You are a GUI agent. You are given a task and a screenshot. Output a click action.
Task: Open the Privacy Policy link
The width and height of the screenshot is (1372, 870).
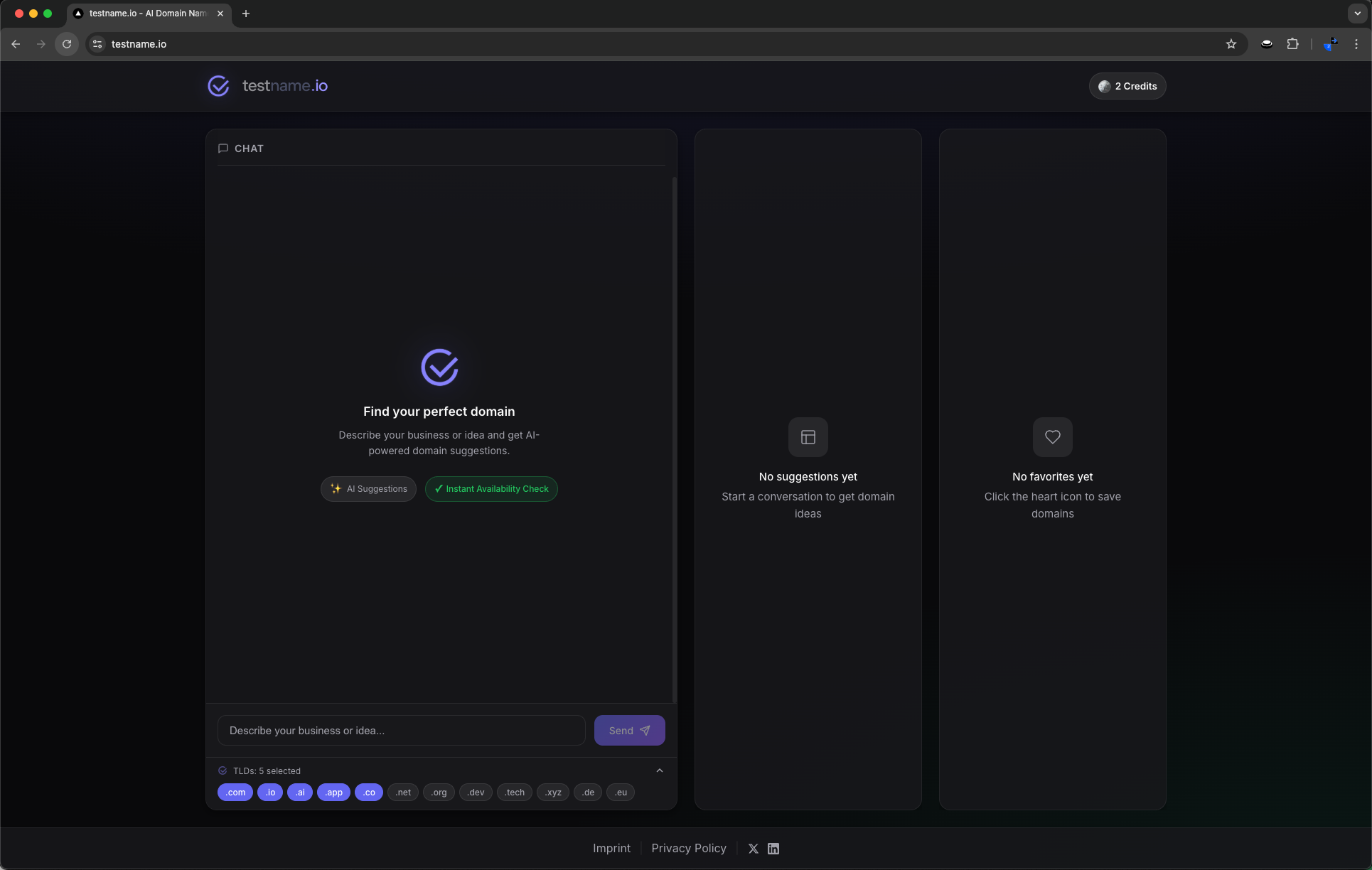(688, 849)
